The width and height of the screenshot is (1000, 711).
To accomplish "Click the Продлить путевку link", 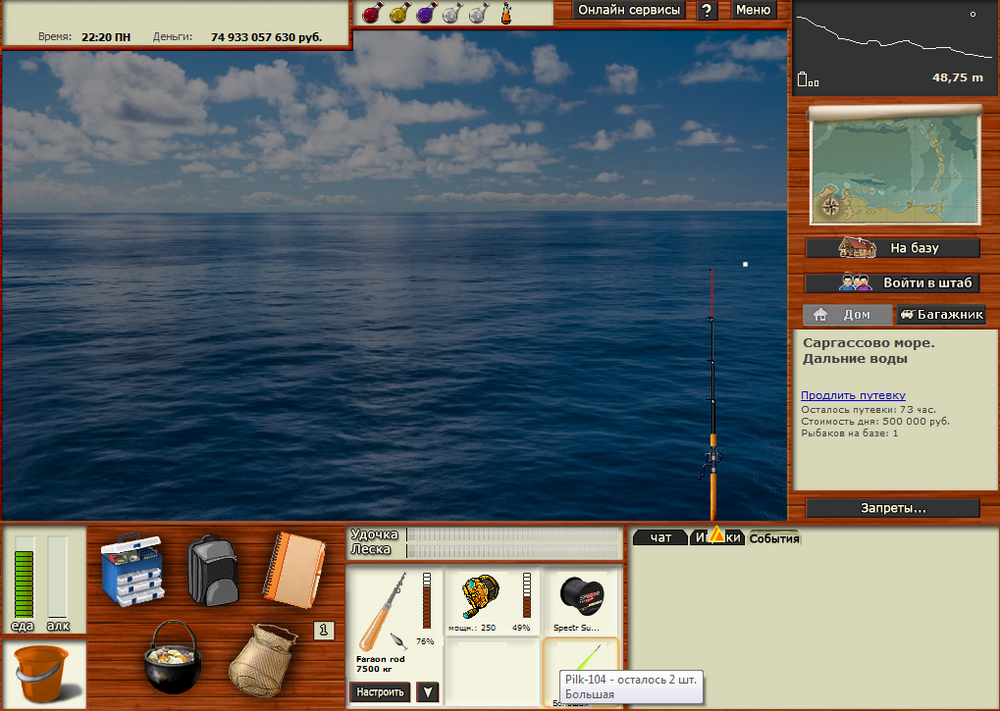I will tap(853, 395).
